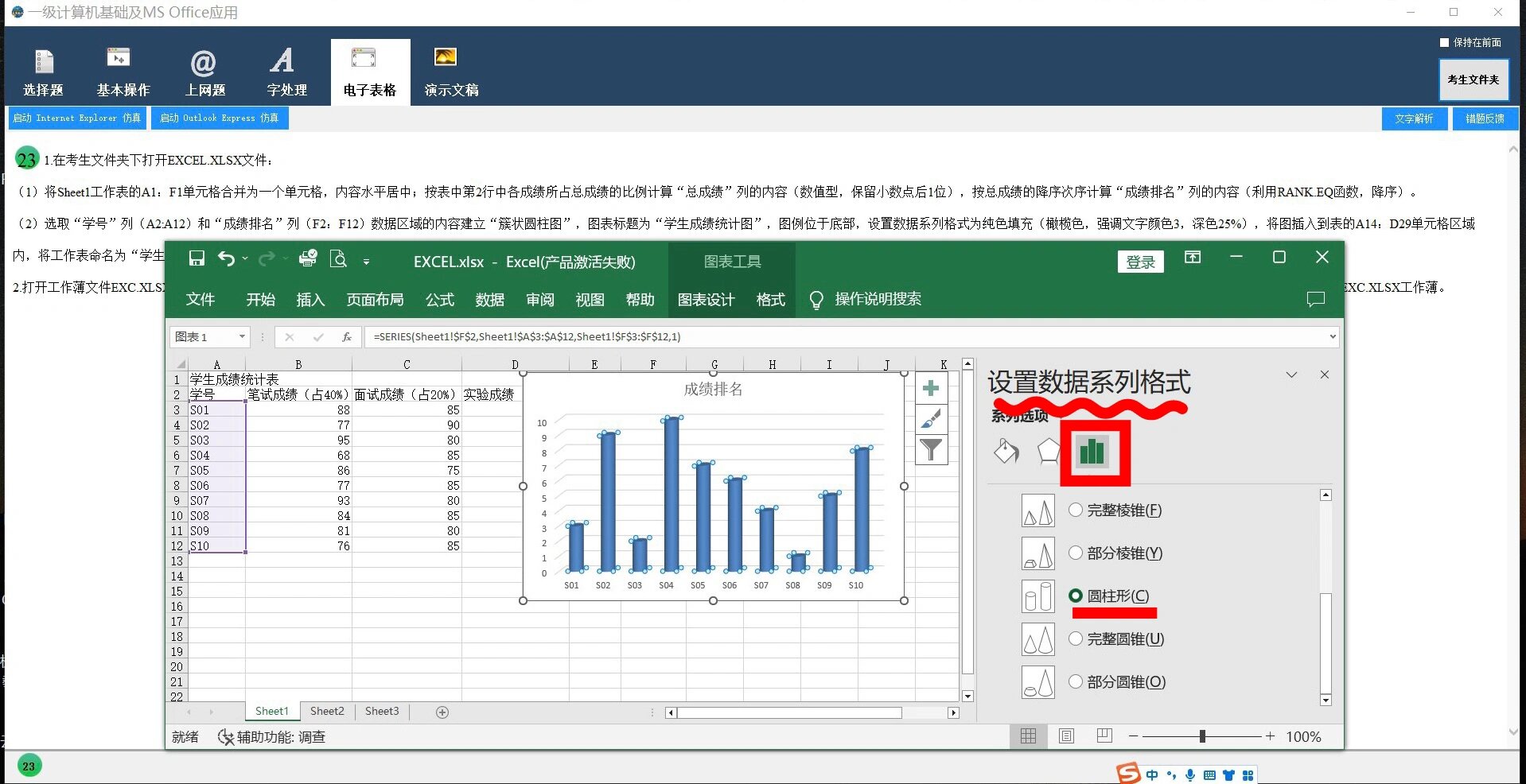Switch to the Sheet2 tab
The height and width of the screenshot is (784, 1526).
[326, 711]
